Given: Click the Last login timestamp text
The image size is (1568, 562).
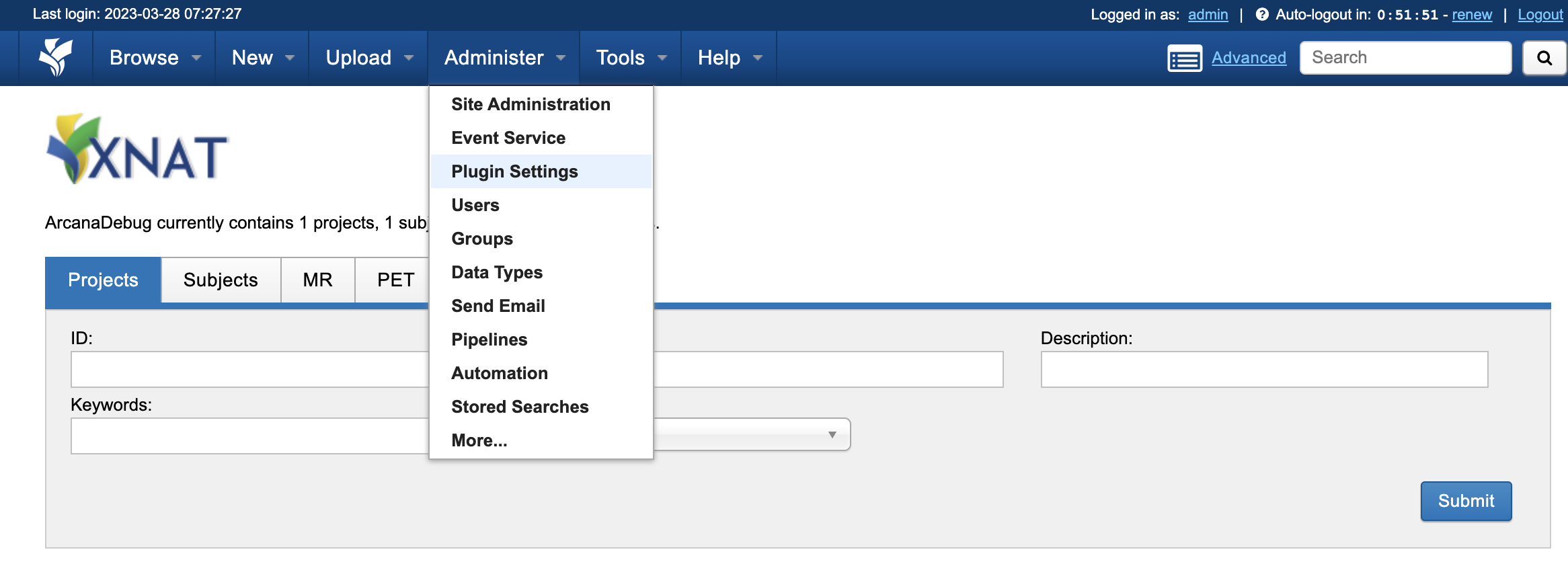Looking at the screenshot, I should pyautogui.click(x=137, y=14).
